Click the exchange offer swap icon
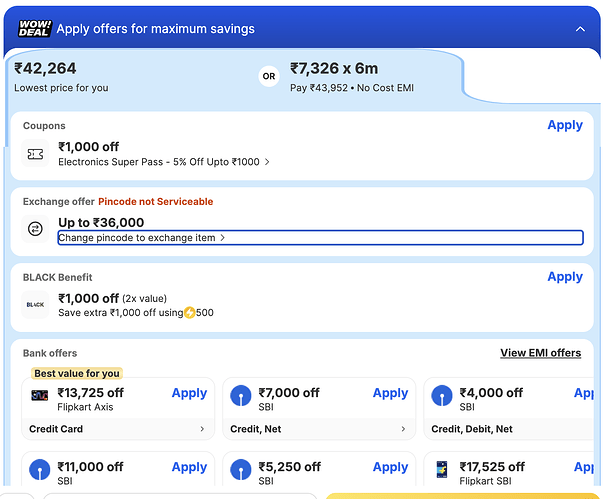 [x=36, y=229]
